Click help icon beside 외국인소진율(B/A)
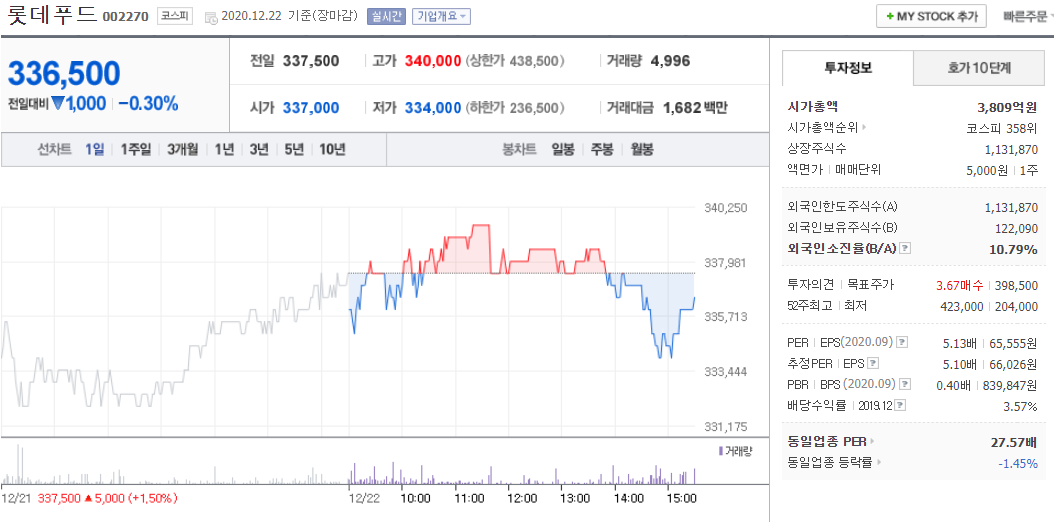Screen dimensions: 1054x522 tap(905, 249)
